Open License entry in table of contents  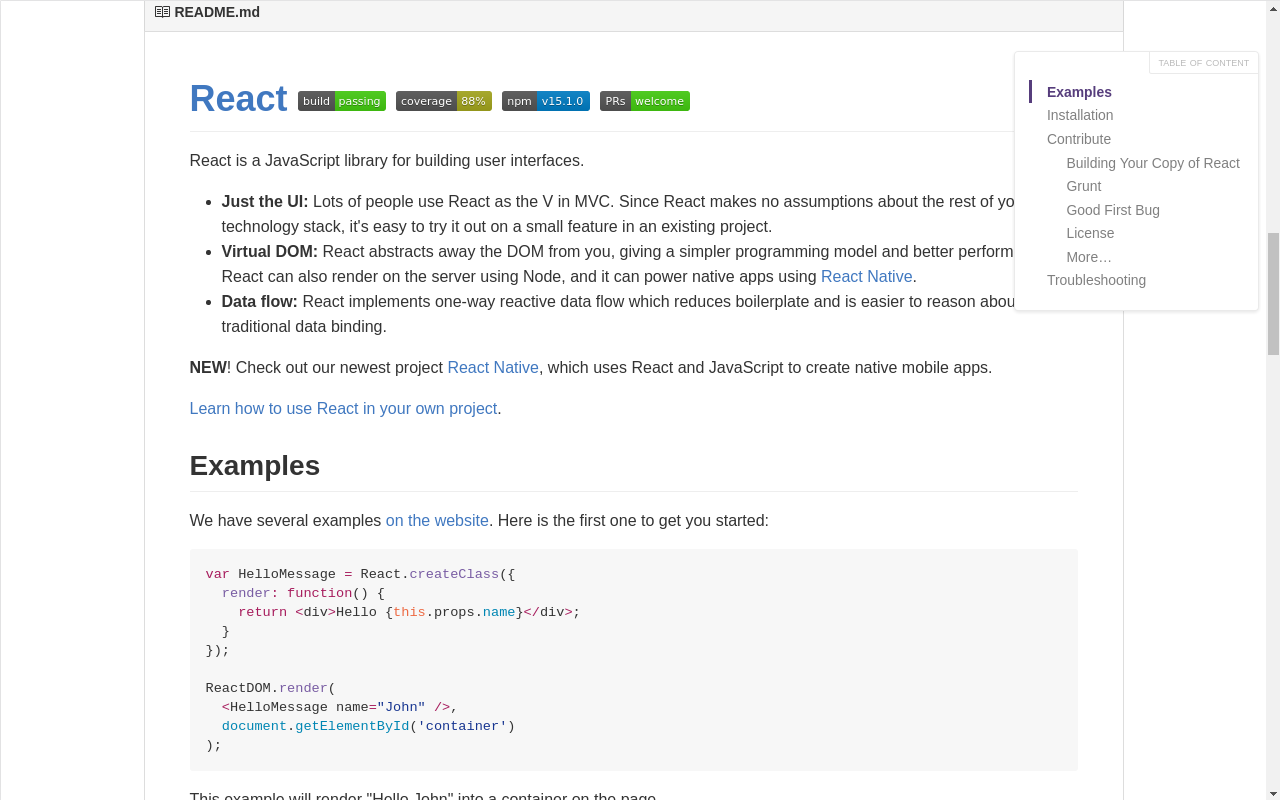tap(1090, 233)
